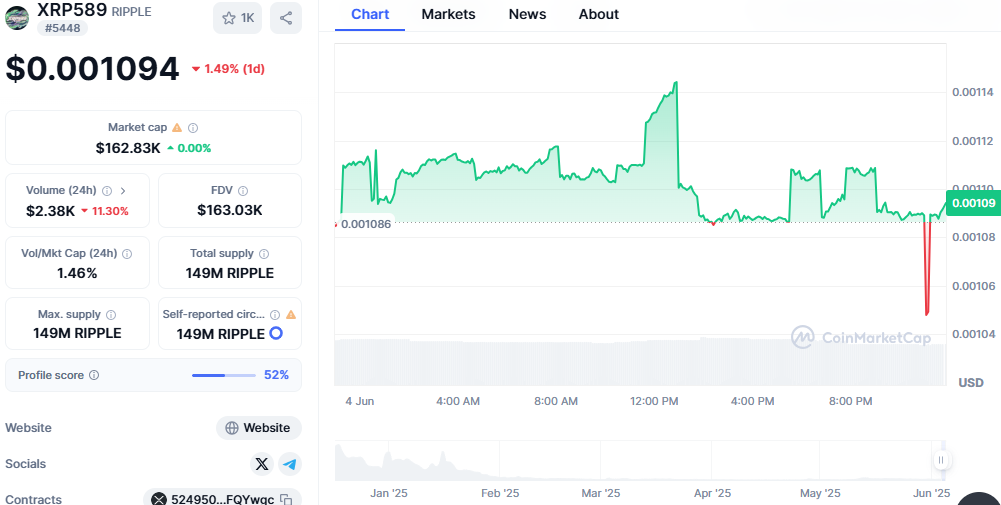Click the Max. supply value 149M RIPPLE
Image resolution: width=1001 pixels, height=505 pixels.
coord(77,333)
